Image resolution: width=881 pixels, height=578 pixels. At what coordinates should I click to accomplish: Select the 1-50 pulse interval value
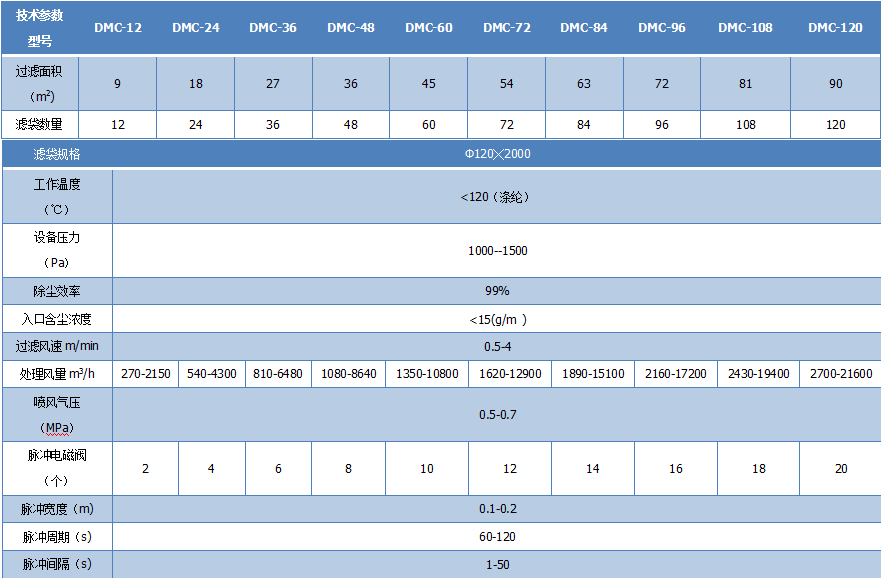tap(497, 564)
